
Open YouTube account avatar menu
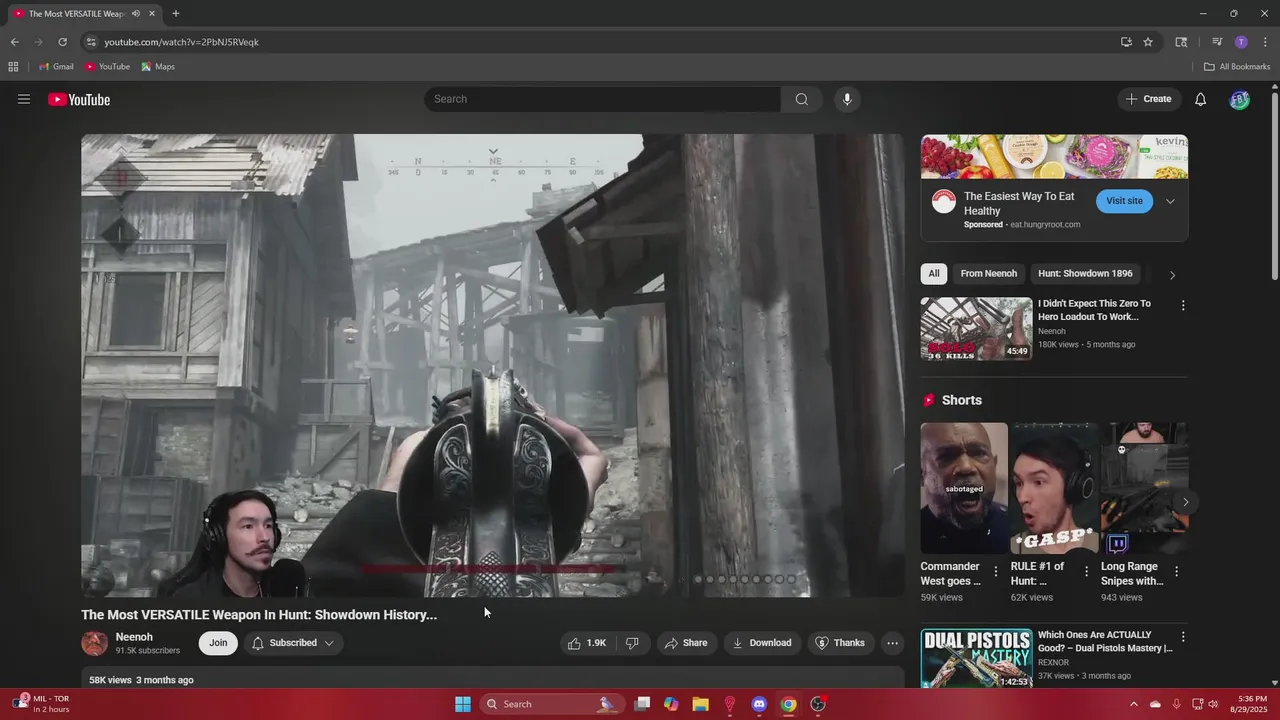1239,99
